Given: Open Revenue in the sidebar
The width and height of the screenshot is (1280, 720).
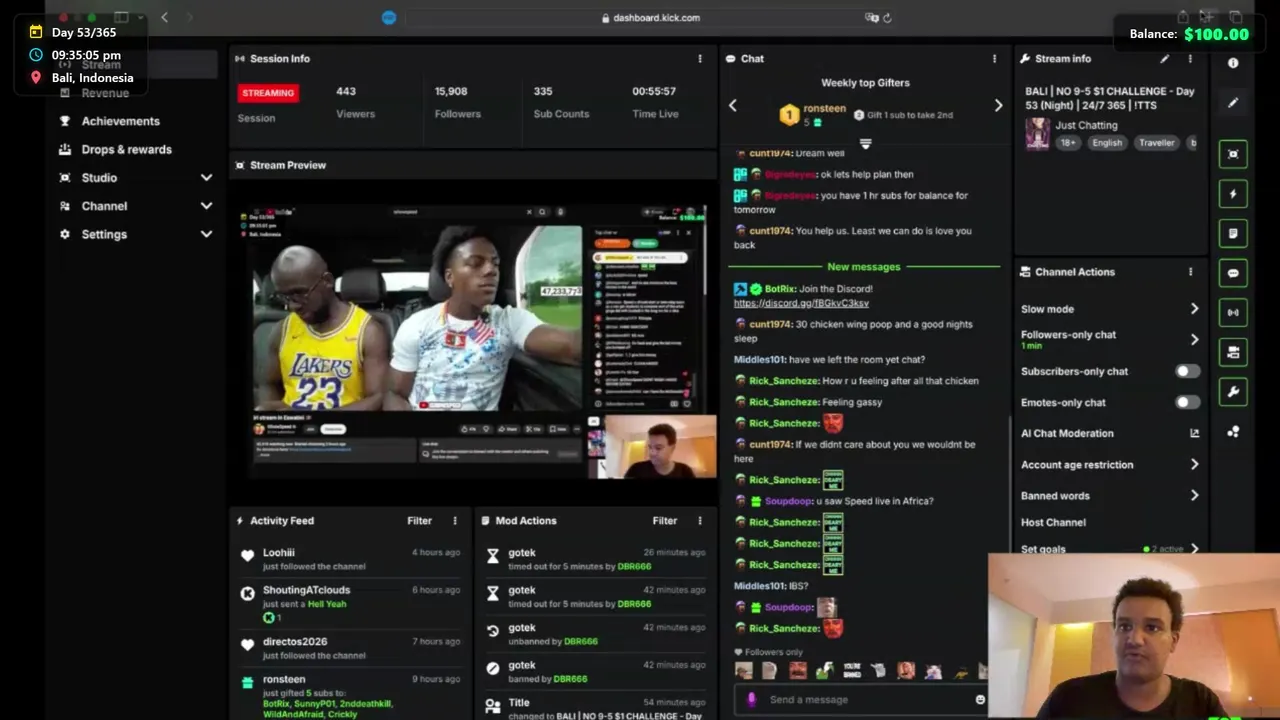Looking at the screenshot, I should pos(105,93).
